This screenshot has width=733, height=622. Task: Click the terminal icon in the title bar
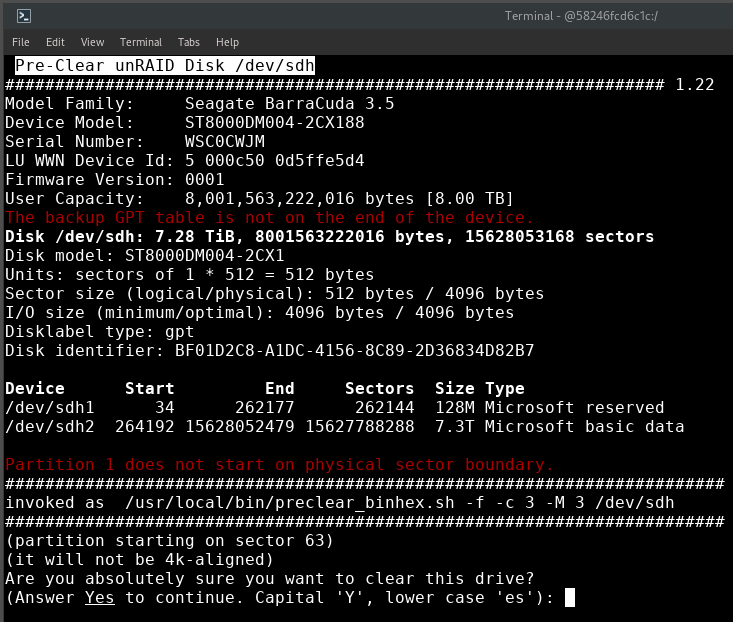pos(24,16)
